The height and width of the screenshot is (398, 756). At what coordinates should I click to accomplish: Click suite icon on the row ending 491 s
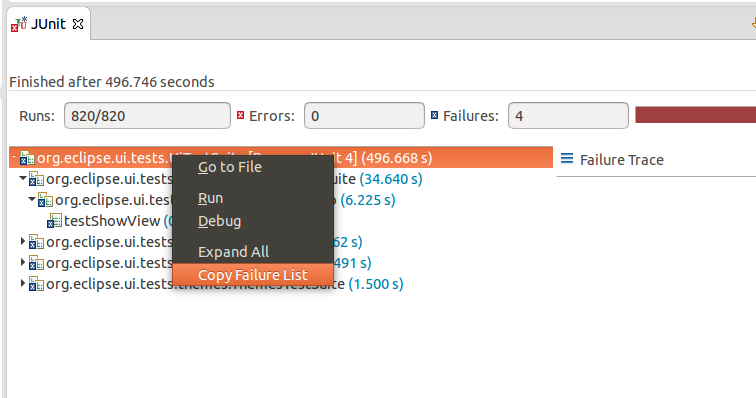[x=36, y=263]
